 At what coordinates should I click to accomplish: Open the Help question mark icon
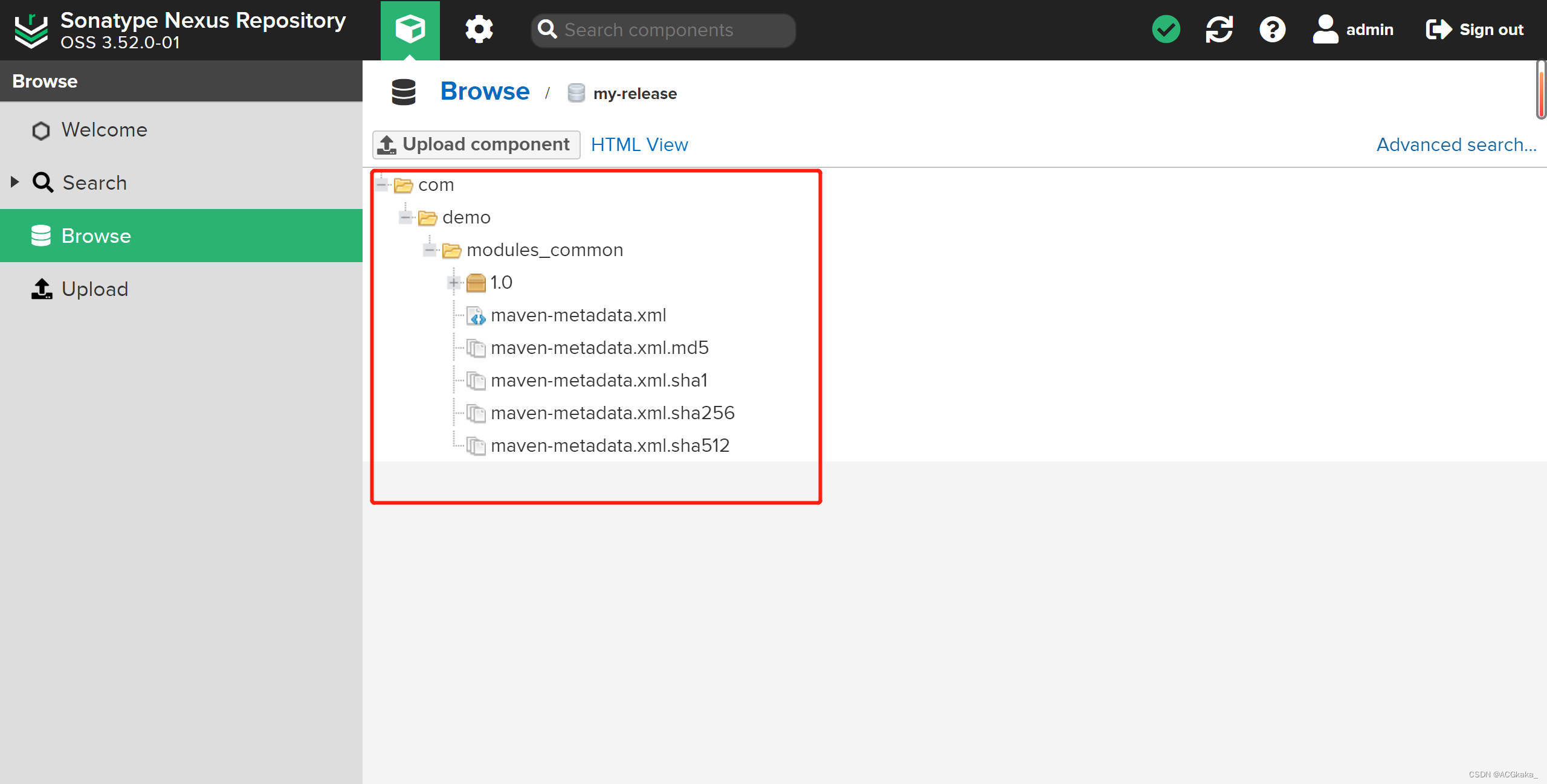(x=1272, y=29)
